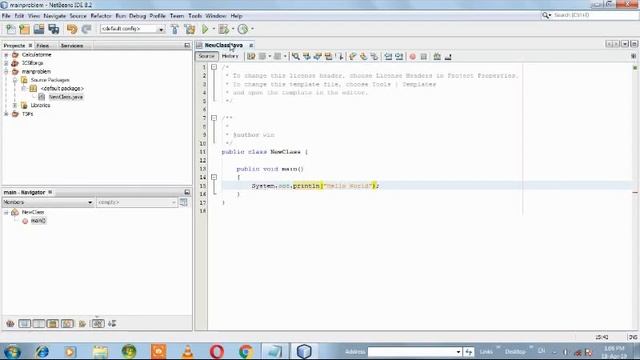The image size is (640, 360).
Task: Click the New File toolbar icon
Action: click(x=11, y=29)
